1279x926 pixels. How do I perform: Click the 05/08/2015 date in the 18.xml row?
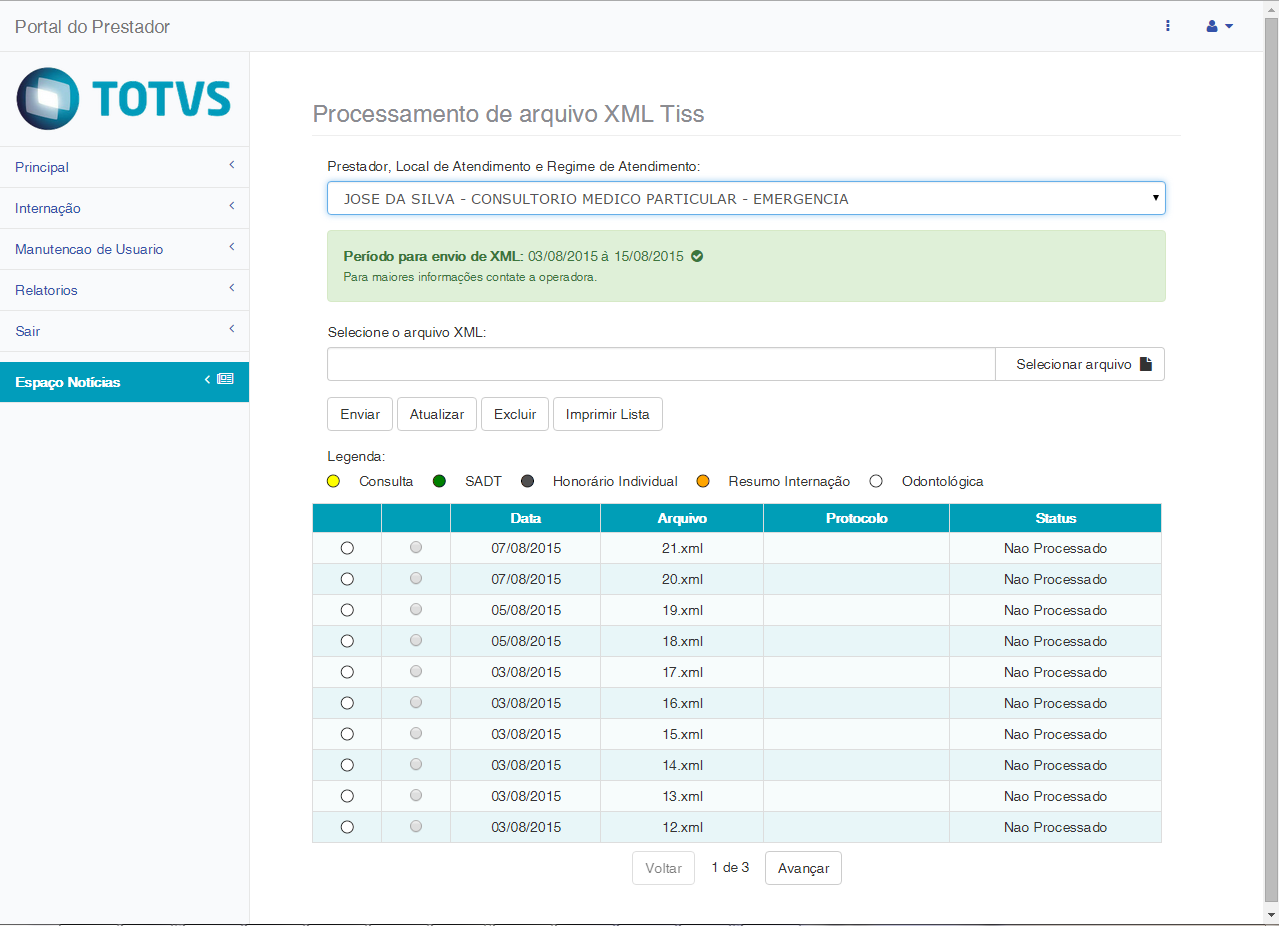click(526, 641)
